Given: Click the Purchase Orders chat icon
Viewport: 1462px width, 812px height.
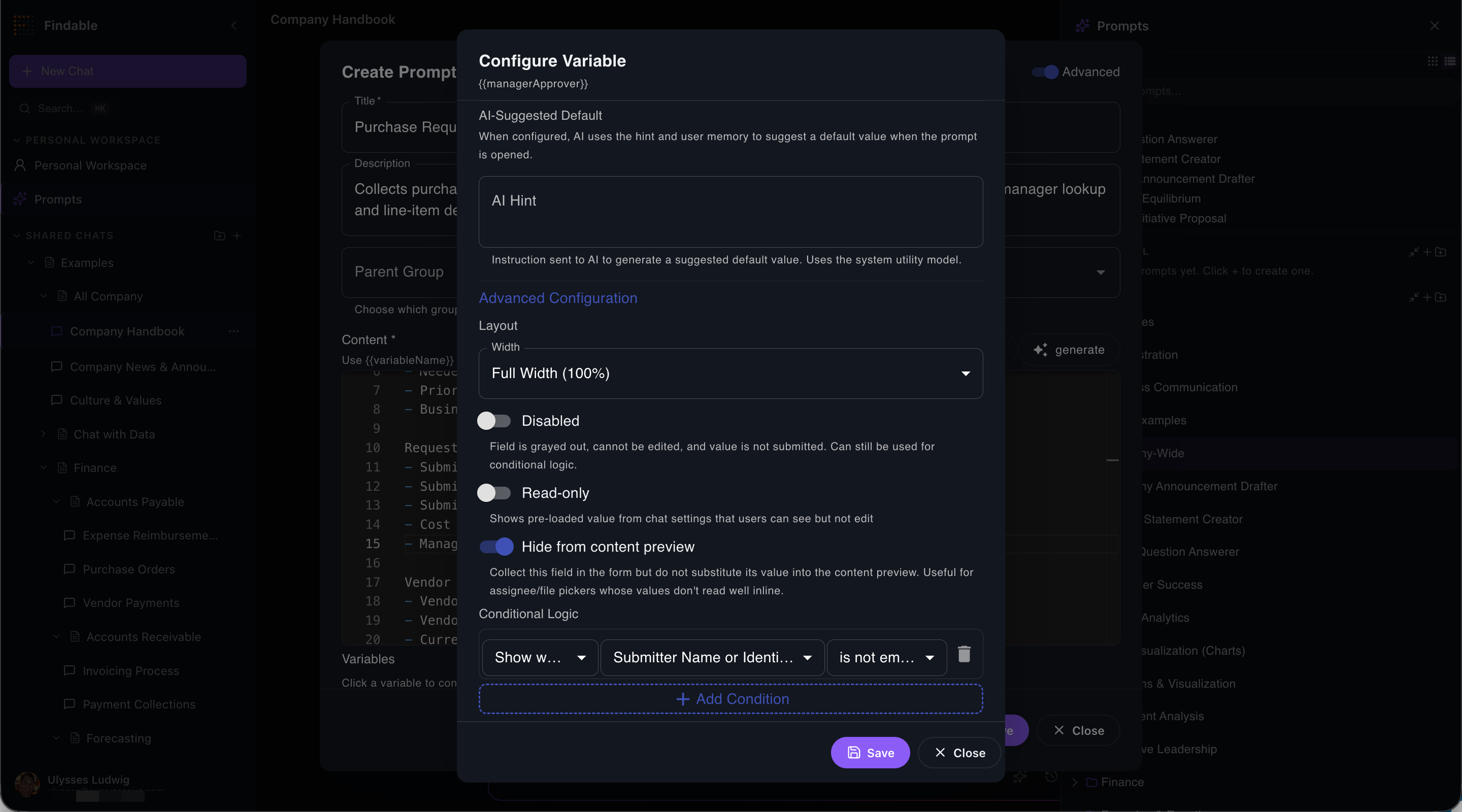Looking at the screenshot, I should (x=69, y=568).
